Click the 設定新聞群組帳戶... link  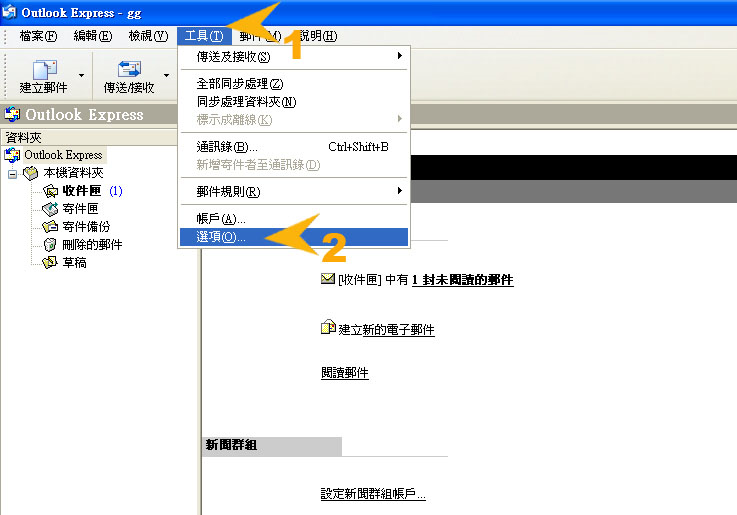pos(373,494)
